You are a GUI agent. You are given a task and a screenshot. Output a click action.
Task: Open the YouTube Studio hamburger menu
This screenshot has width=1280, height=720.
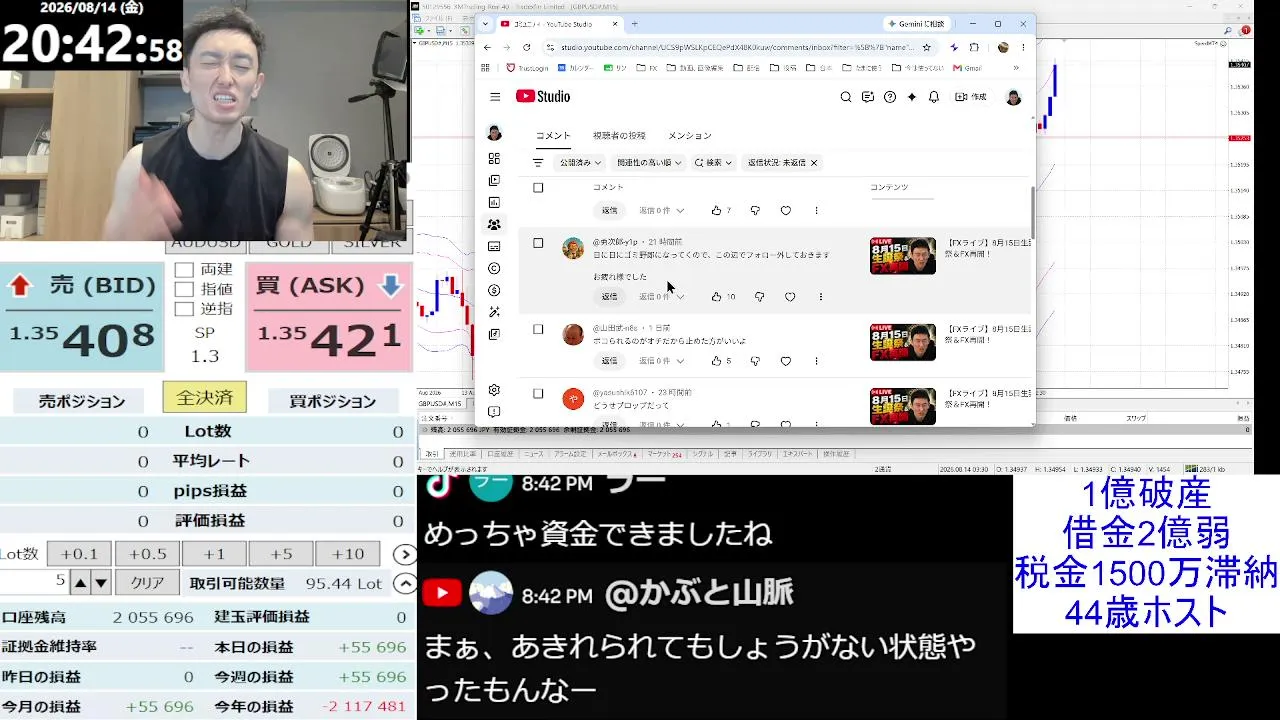pos(495,97)
